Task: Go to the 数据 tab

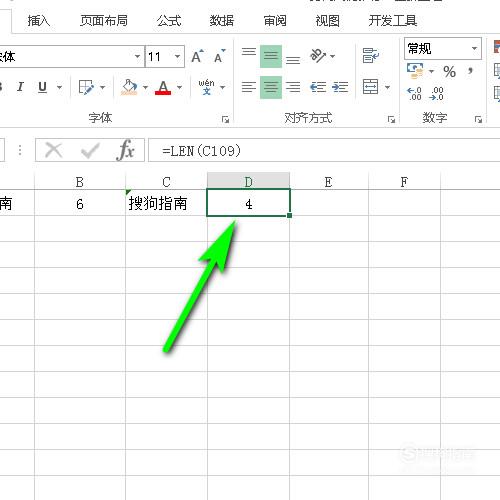Action: [222, 21]
